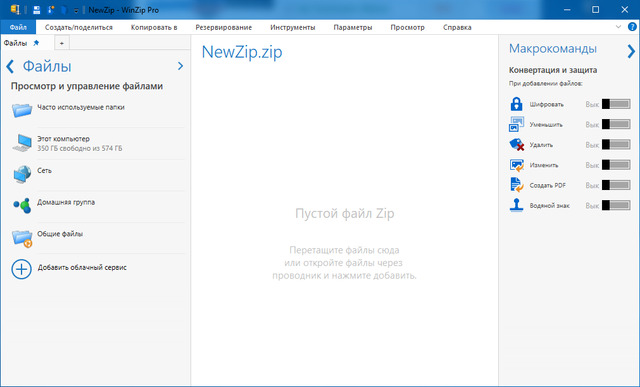Open the Параметры ribbon tab

(x=353, y=27)
